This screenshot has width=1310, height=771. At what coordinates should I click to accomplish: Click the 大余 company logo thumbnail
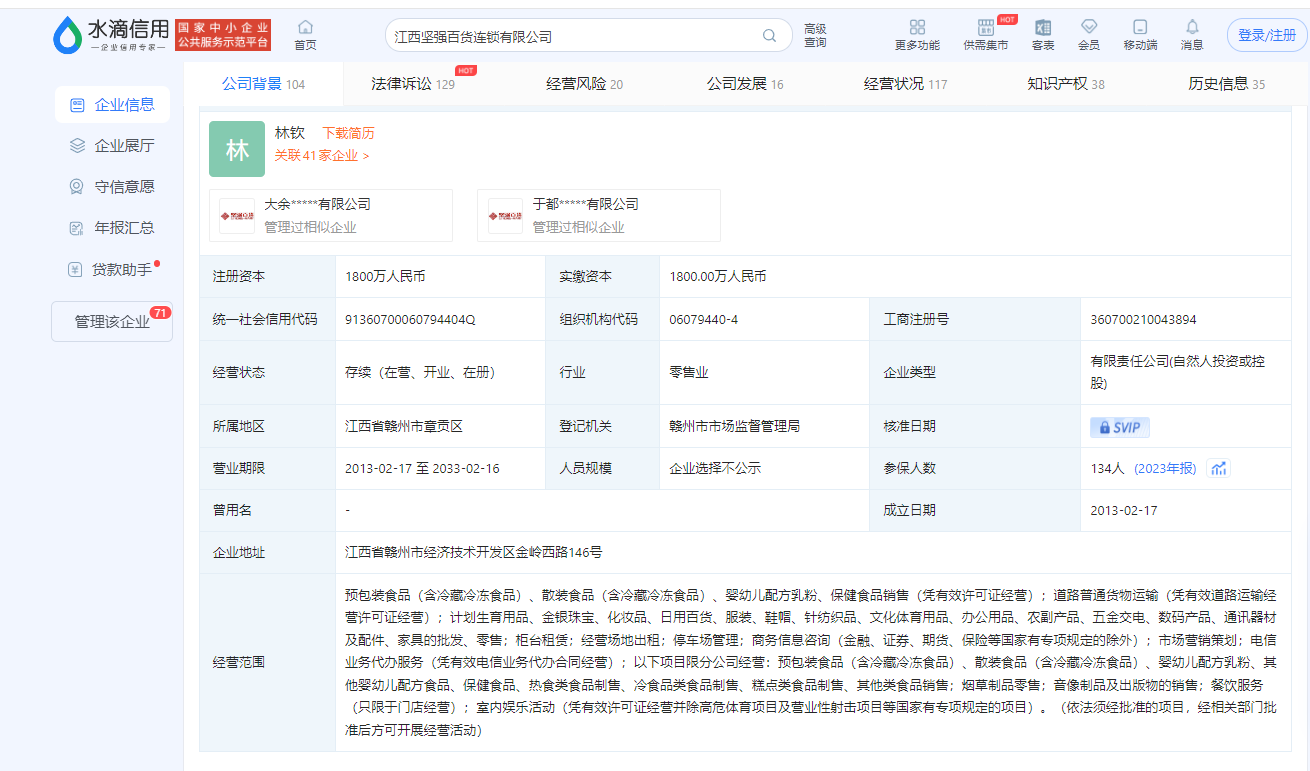click(237, 216)
